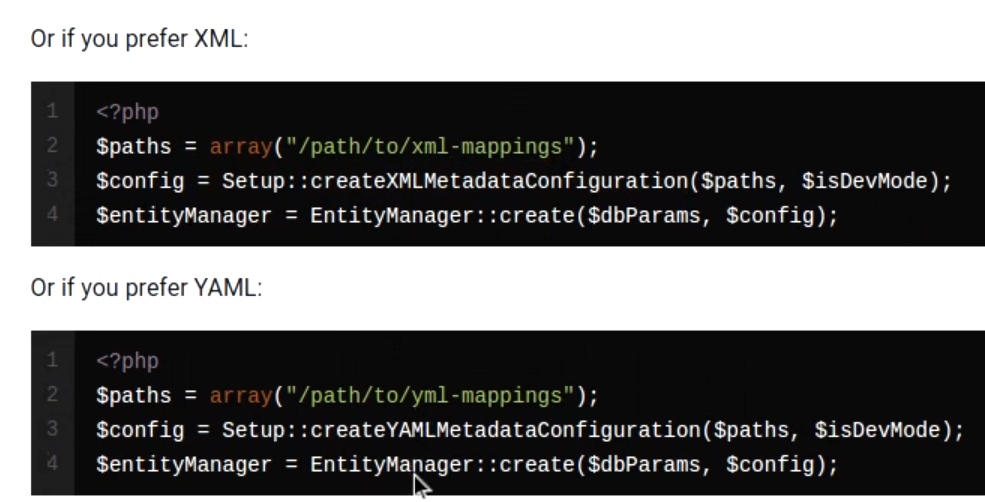Click the "/path/to/xml-mappings" string
The width and height of the screenshot is (985, 502).
430,147
